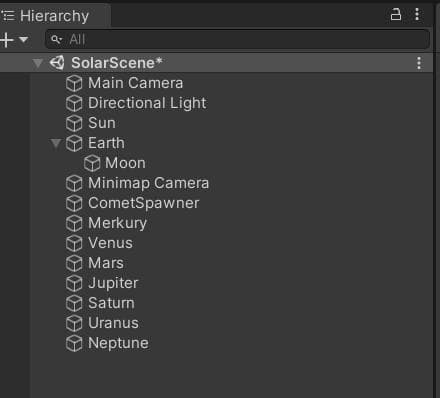This screenshot has height=398, width=440.
Task: Click the CometSpawner cube icon
Action: click(x=74, y=203)
